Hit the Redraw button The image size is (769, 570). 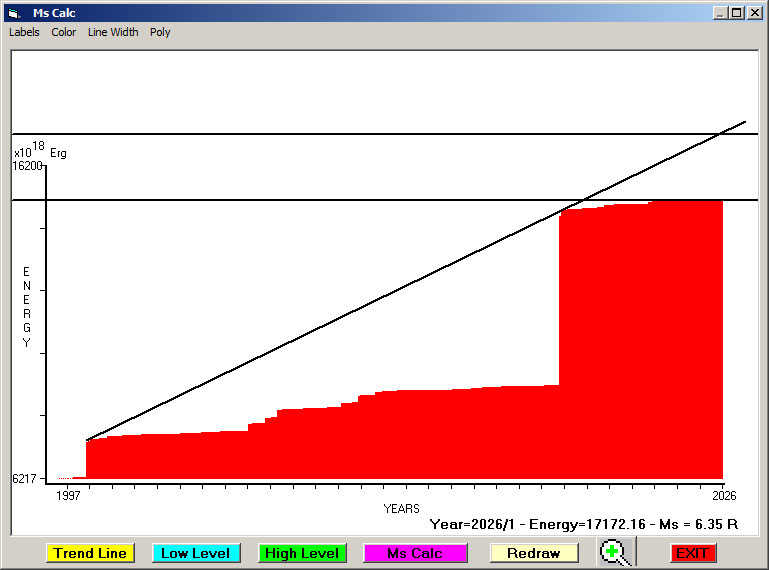pyautogui.click(x=534, y=553)
